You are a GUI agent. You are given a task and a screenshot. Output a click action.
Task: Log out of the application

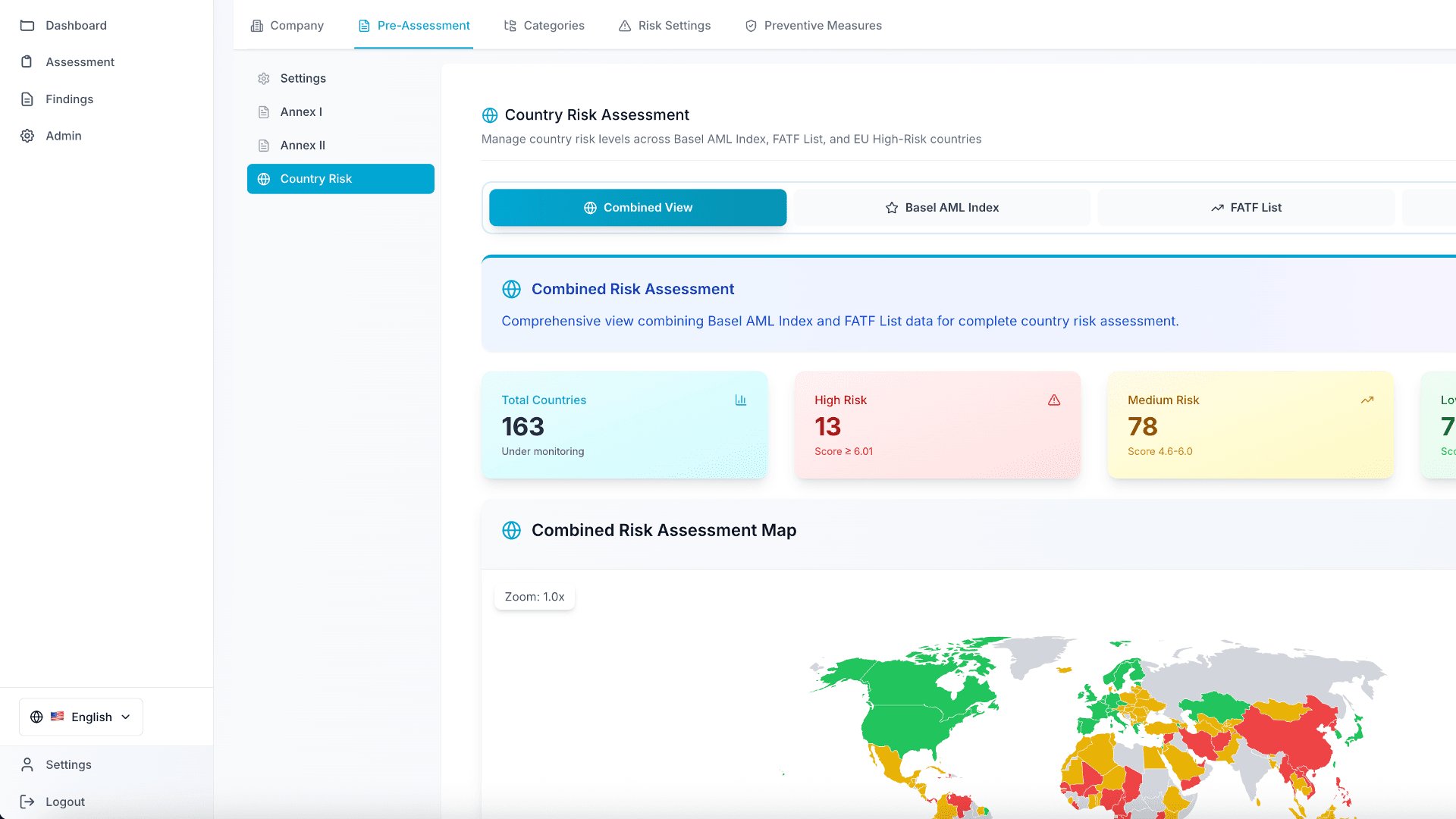pyautogui.click(x=106, y=802)
